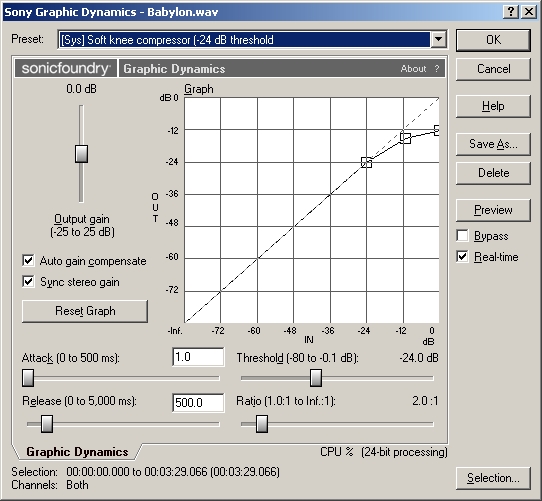The image size is (542, 501).
Task: Toggle Auto gain compensate checkbox
Action: click(28, 261)
